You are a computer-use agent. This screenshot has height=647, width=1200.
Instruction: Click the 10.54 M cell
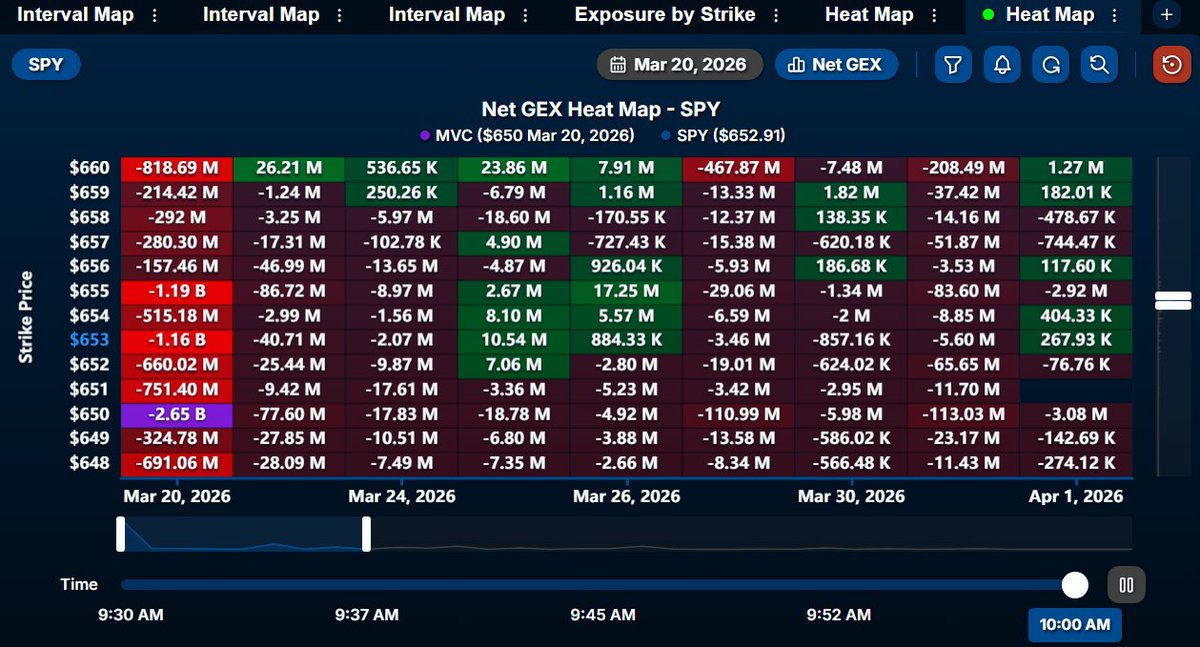[x=513, y=340]
